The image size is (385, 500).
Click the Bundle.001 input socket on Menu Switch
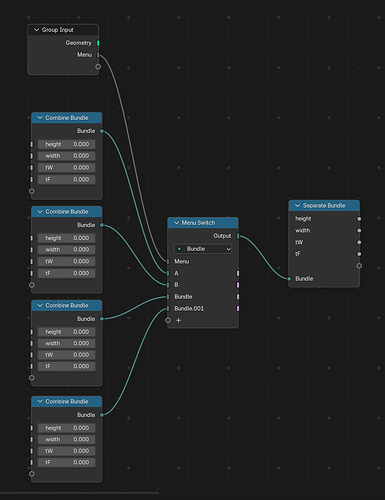coord(168,309)
